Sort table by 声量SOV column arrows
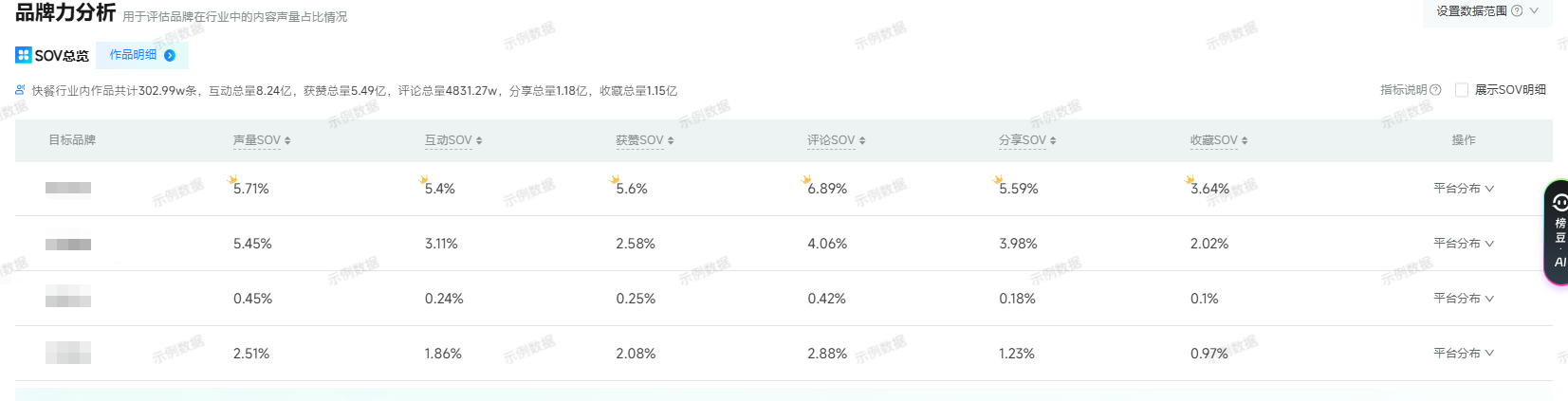 click(287, 140)
